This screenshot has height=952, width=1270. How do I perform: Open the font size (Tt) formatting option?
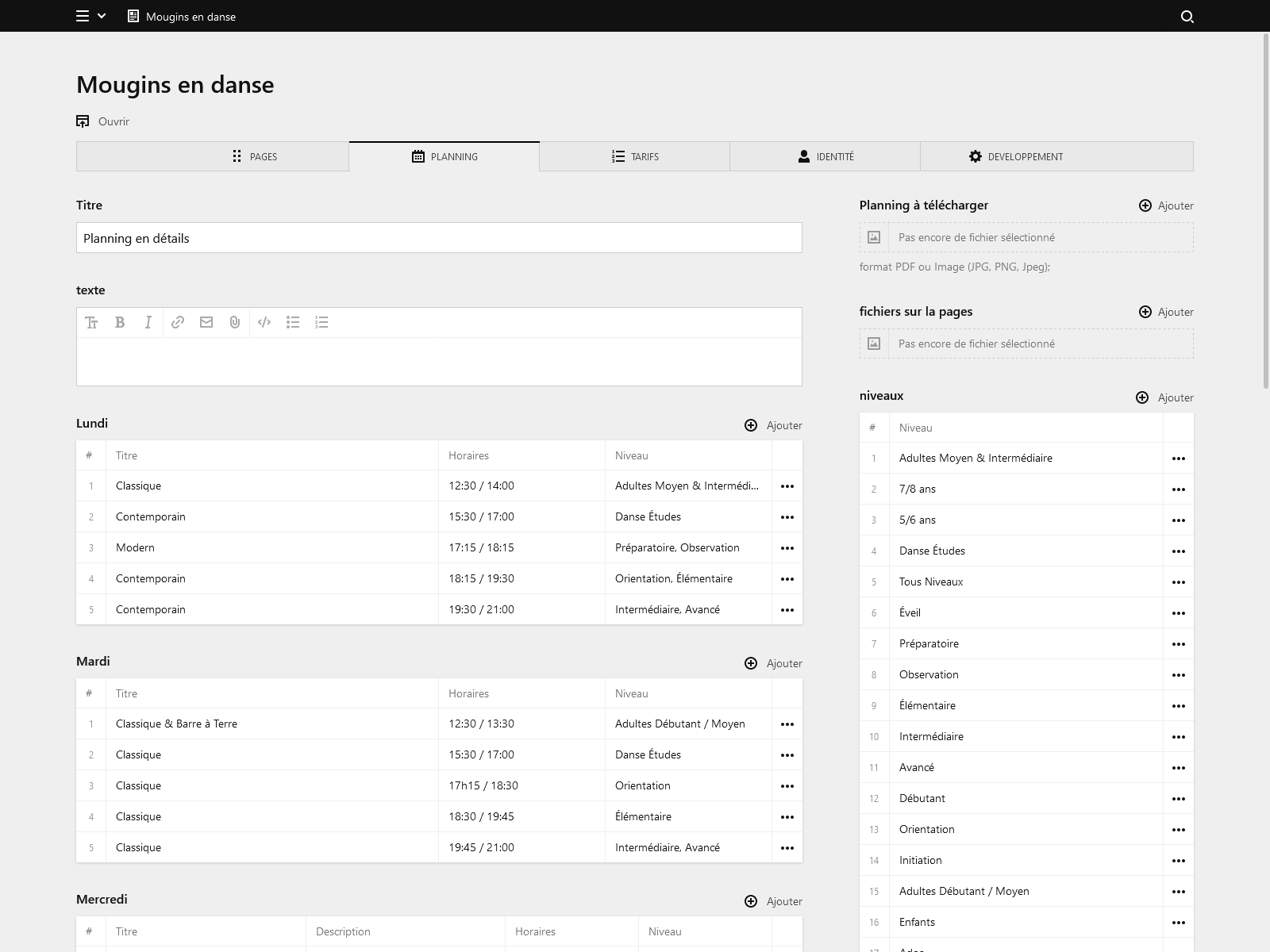click(x=91, y=322)
